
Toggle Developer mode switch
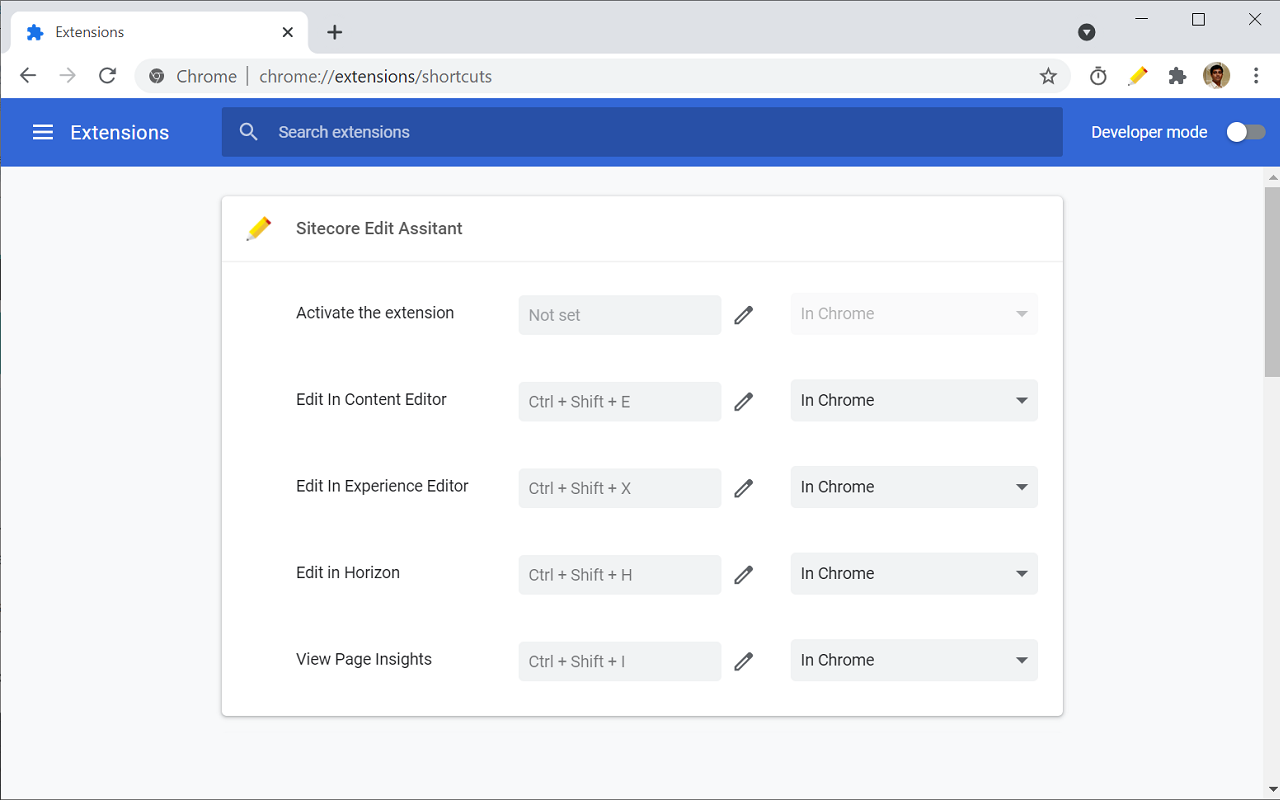[1246, 132]
